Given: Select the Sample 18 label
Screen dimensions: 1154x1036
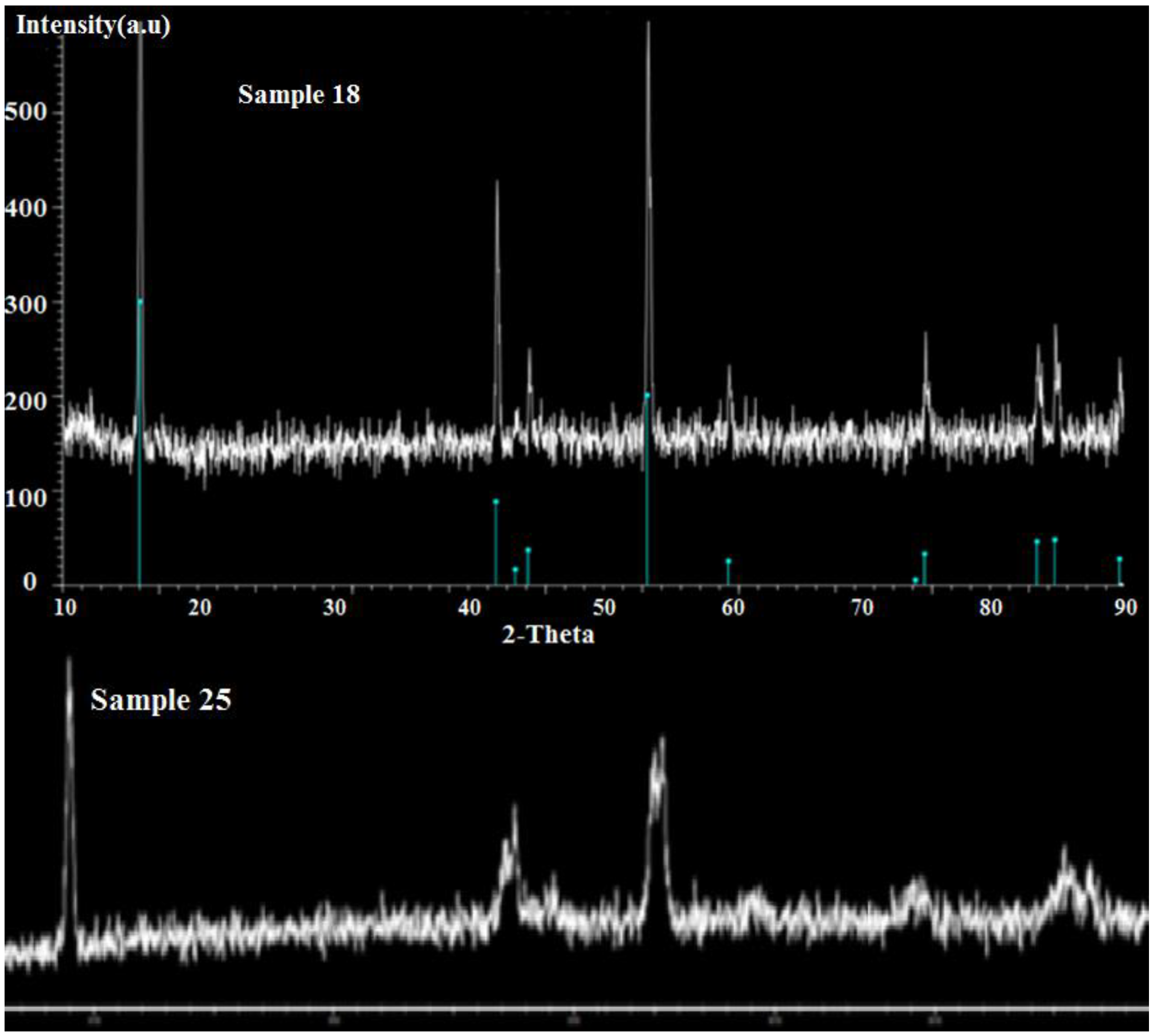Looking at the screenshot, I should tap(300, 94).
